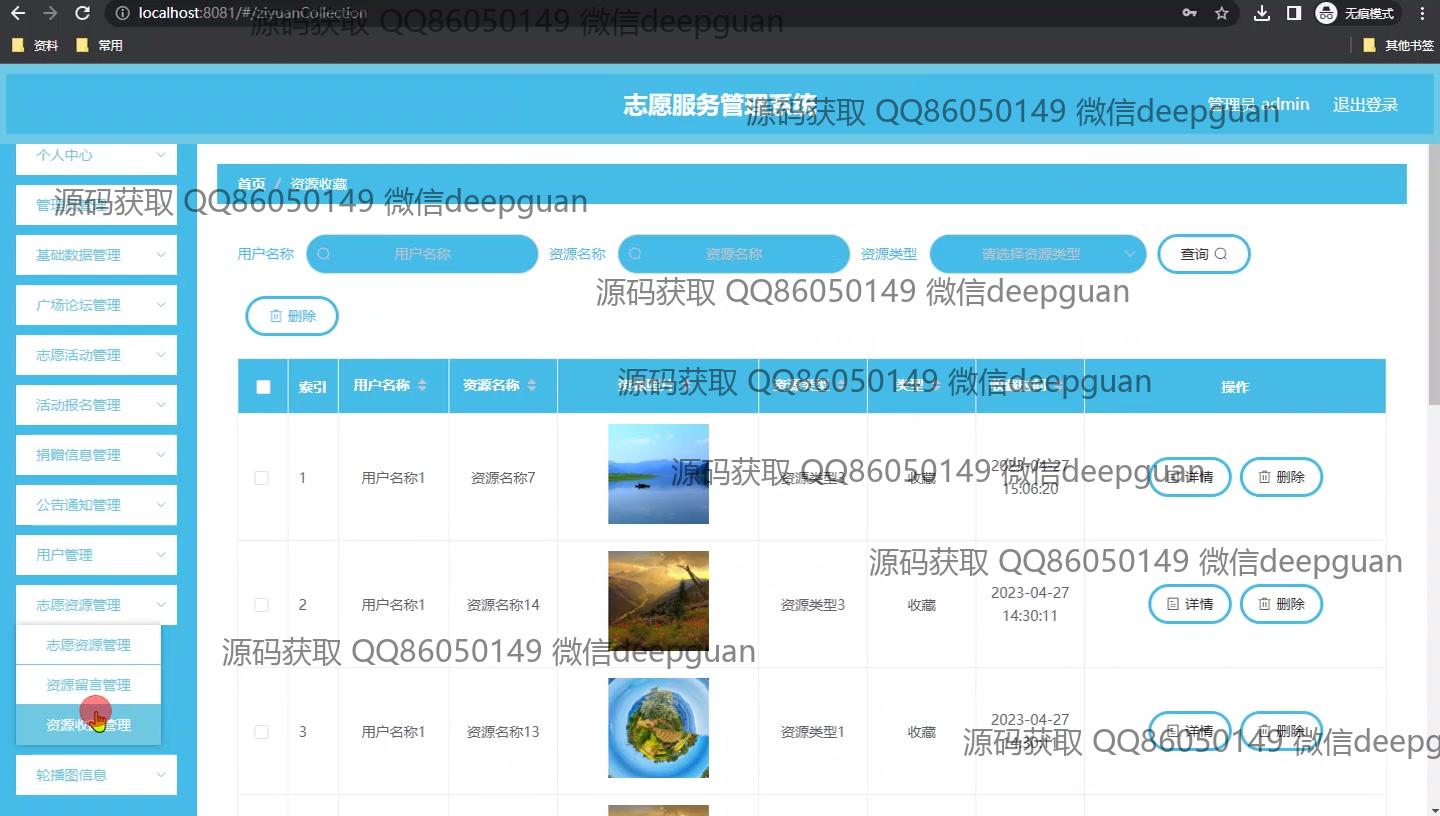
Task: Select the header select-all checkbox
Action: (263, 387)
